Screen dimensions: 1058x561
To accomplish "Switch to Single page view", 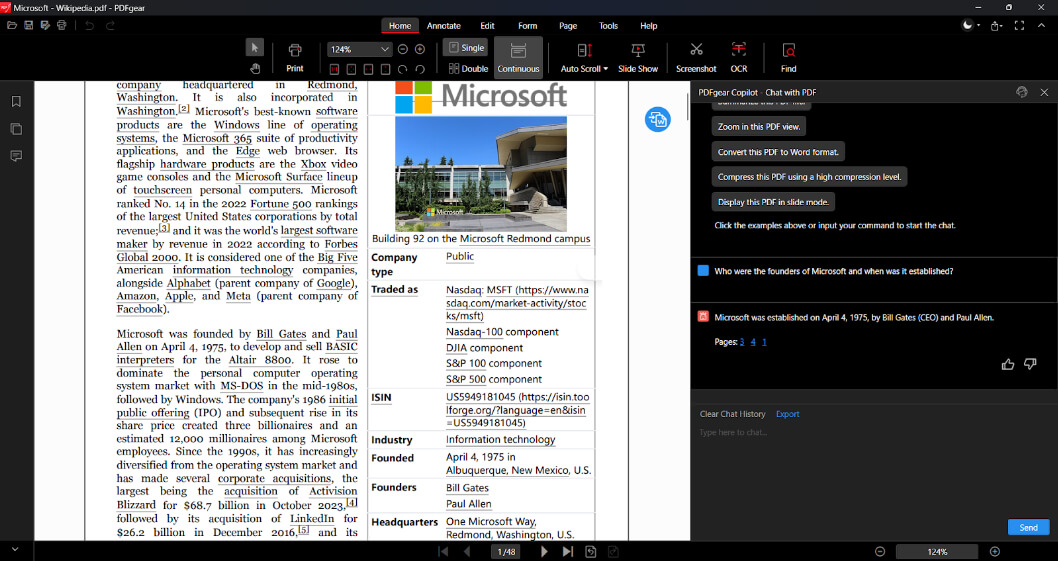I will pyautogui.click(x=466, y=48).
